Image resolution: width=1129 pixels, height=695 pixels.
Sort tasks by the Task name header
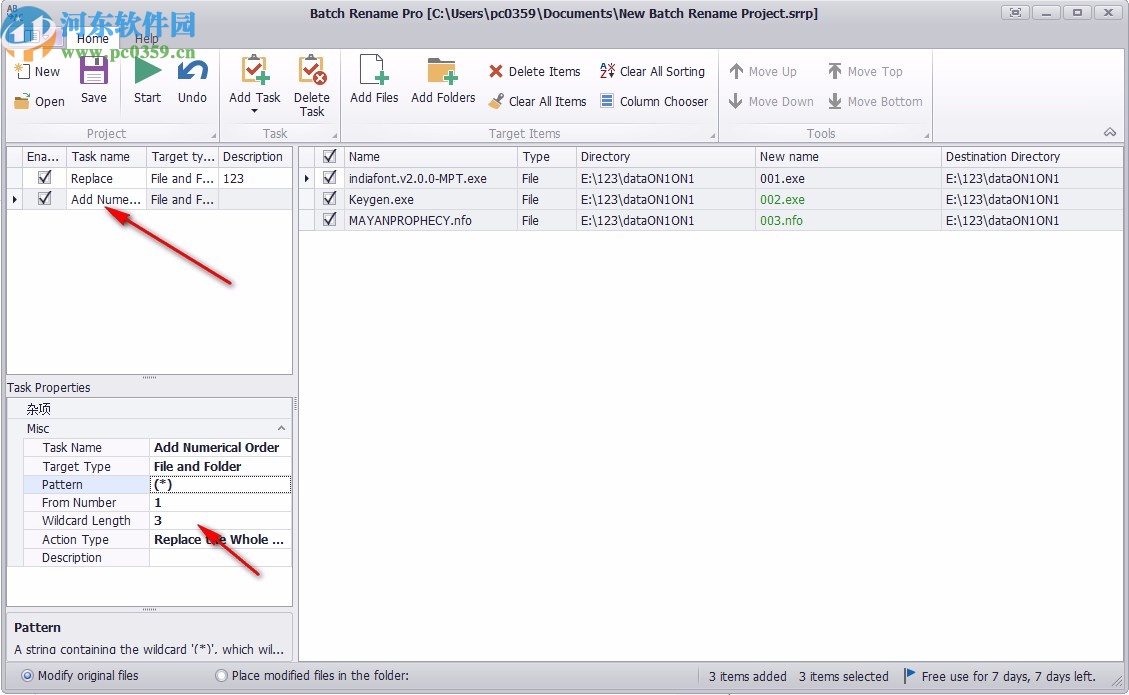(x=106, y=156)
